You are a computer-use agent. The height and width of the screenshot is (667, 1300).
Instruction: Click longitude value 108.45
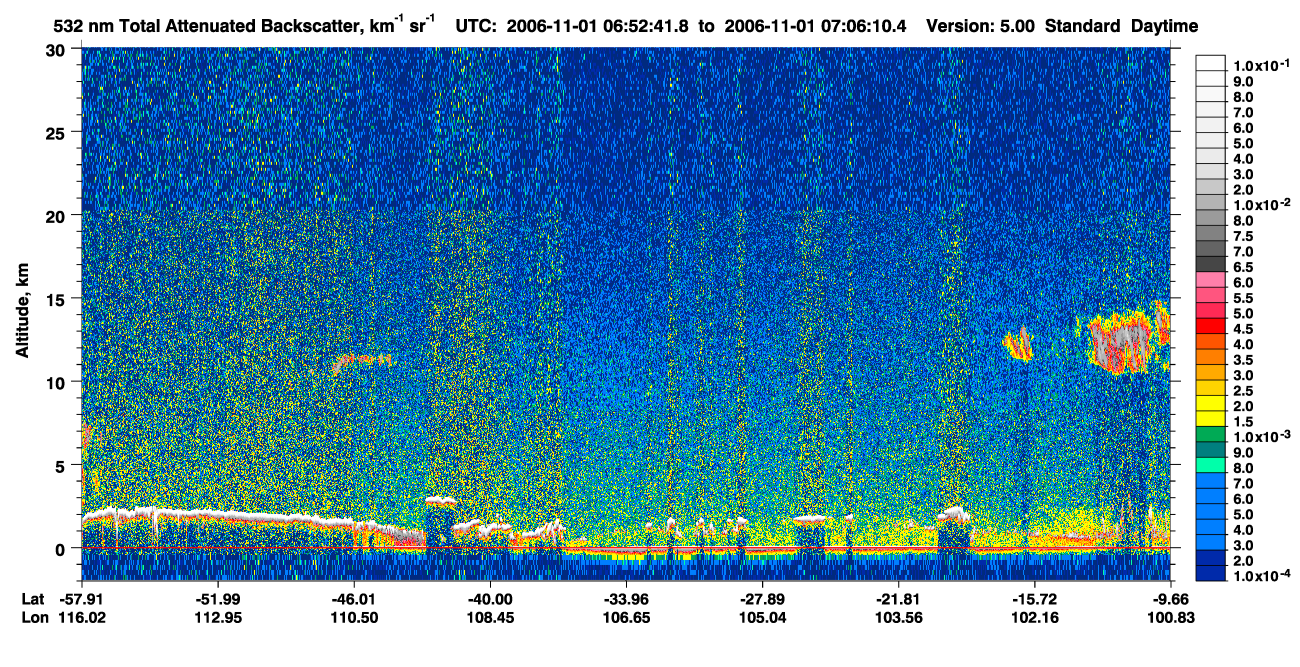point(490,617)
